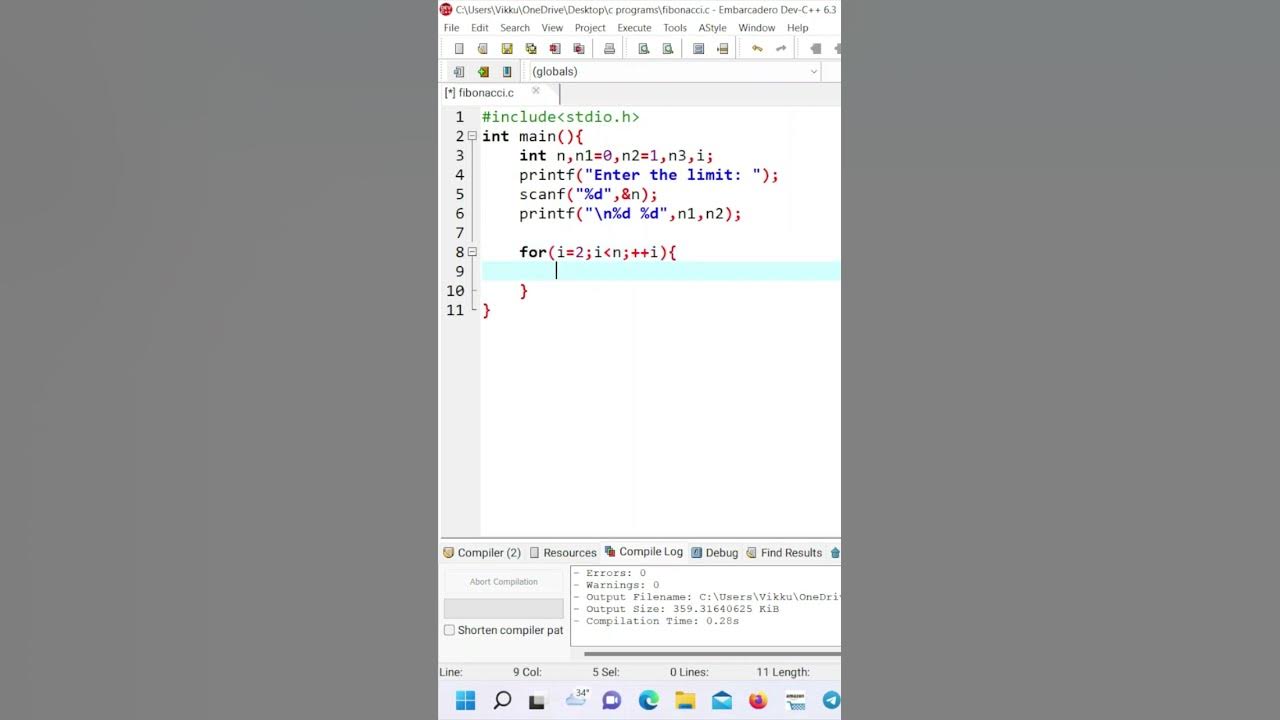Click the green arrow insert icon

(x=483, y=72)
